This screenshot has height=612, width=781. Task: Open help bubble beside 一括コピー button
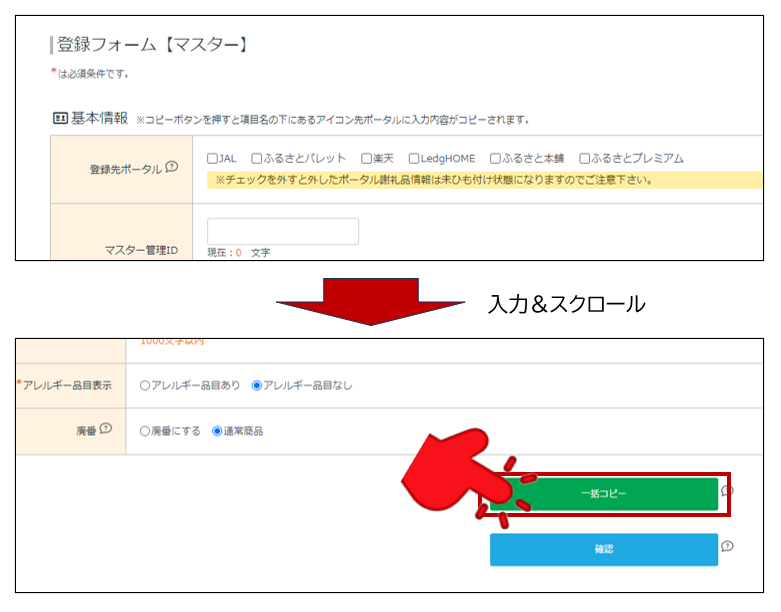coord(727,491)
